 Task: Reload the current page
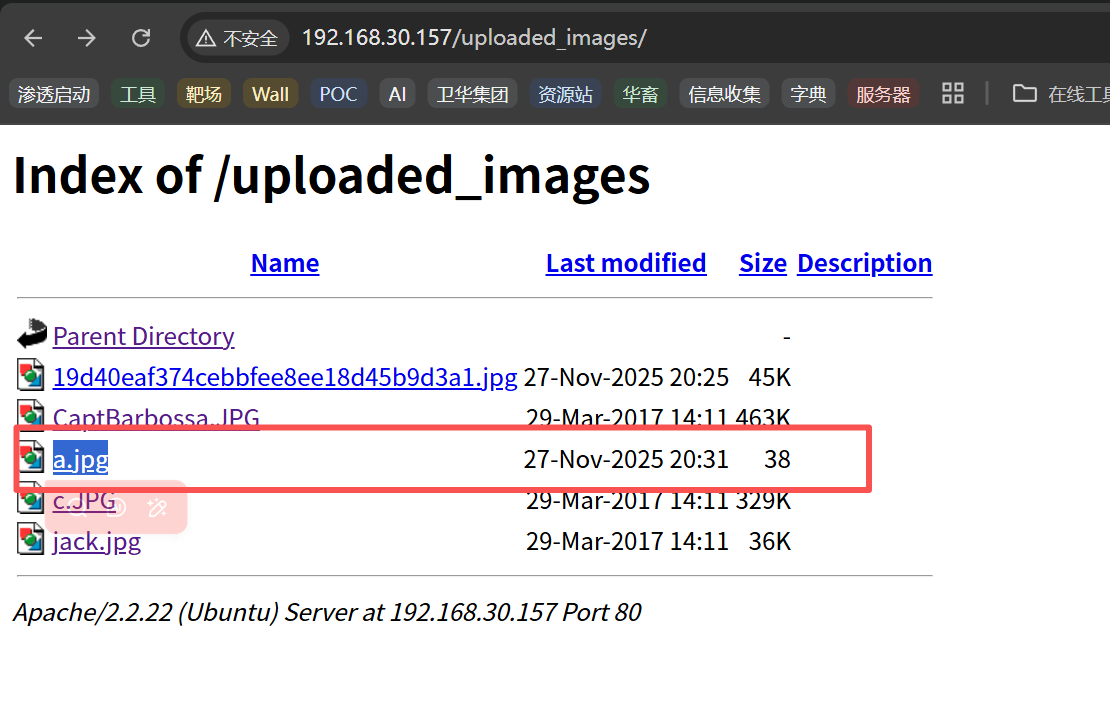pyautogui.click(x=141, y=38)
